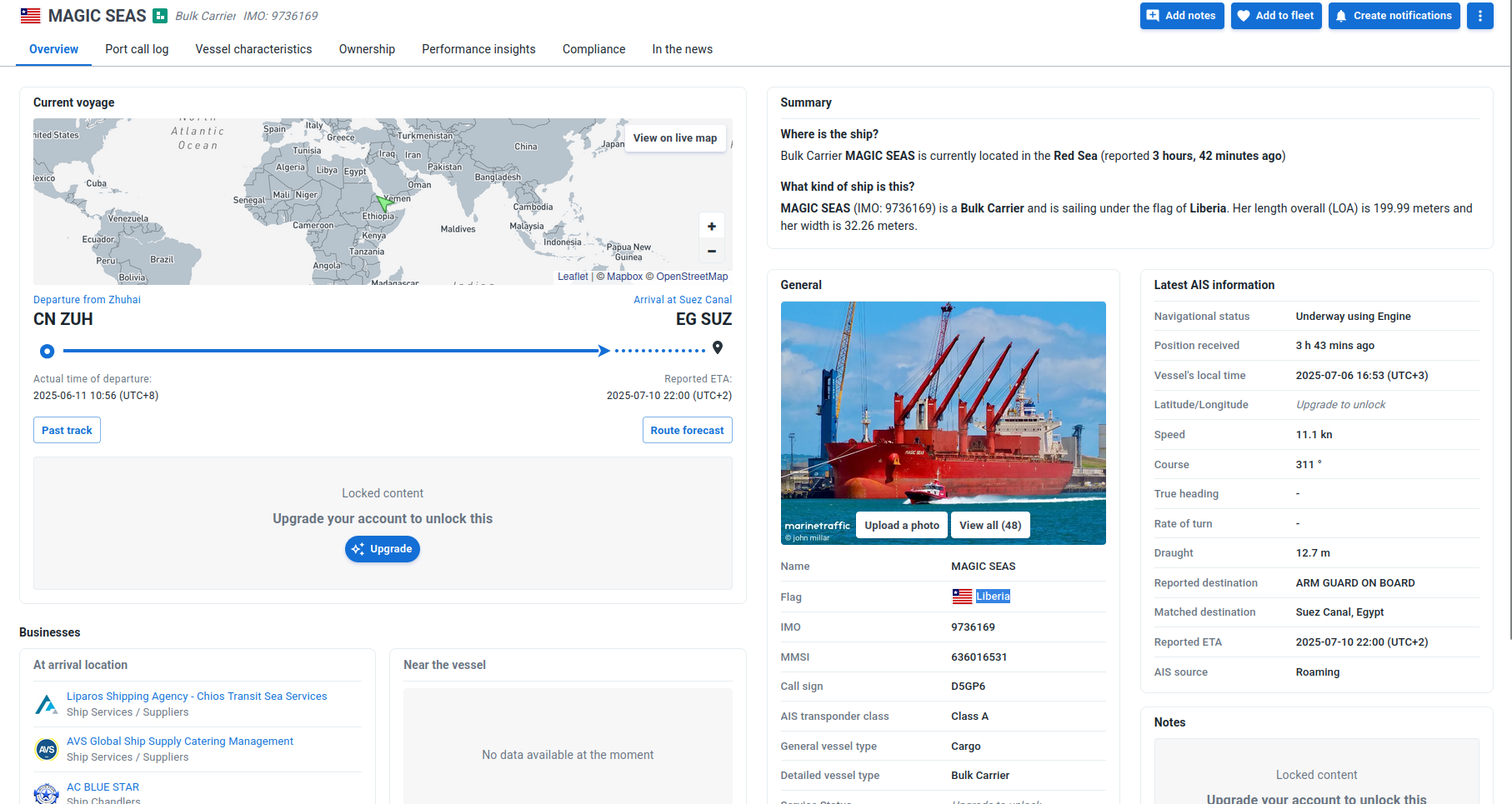Click the Upgrade button in locked content
1512x804 pixels.
click(382, 549)
